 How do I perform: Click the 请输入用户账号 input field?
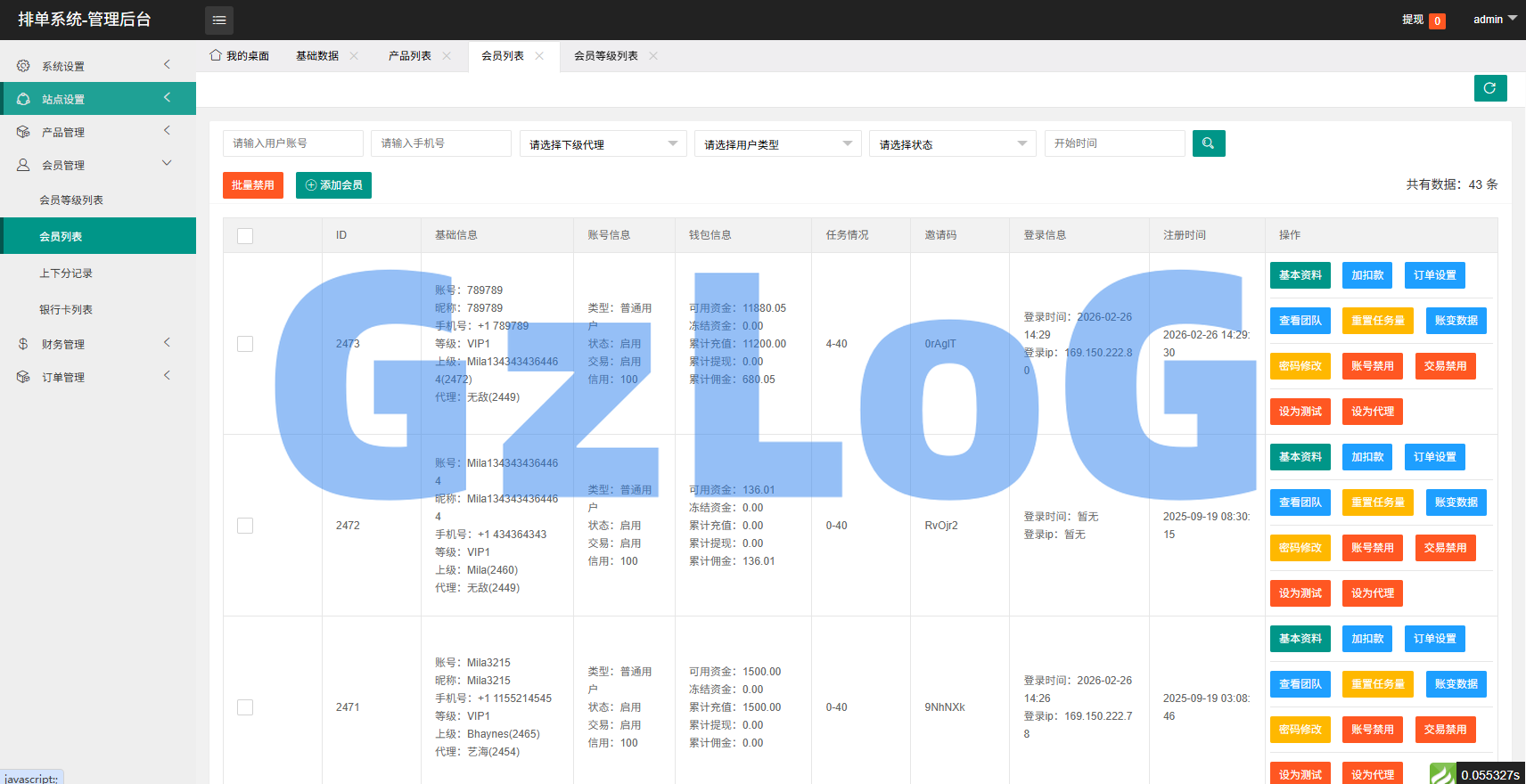point(292,143)
